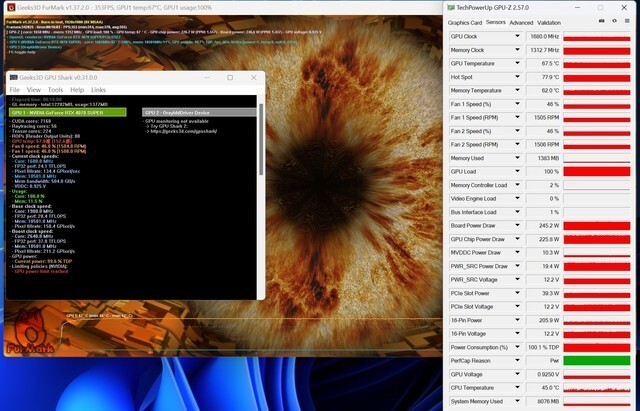Expand the Fan 2 Speed (%) dropdown
Screen dimensions: 640x411
[x=517, y=131]
